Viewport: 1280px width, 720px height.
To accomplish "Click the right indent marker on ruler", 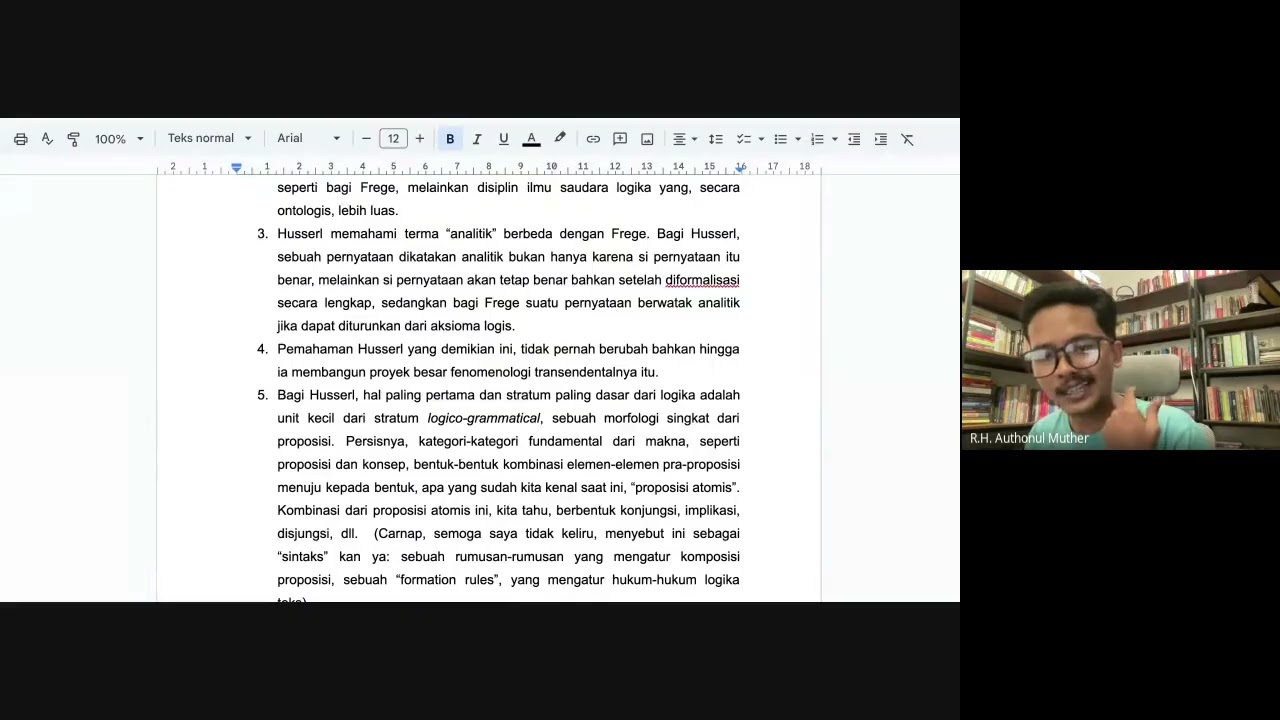I will [x=740, y=167].
